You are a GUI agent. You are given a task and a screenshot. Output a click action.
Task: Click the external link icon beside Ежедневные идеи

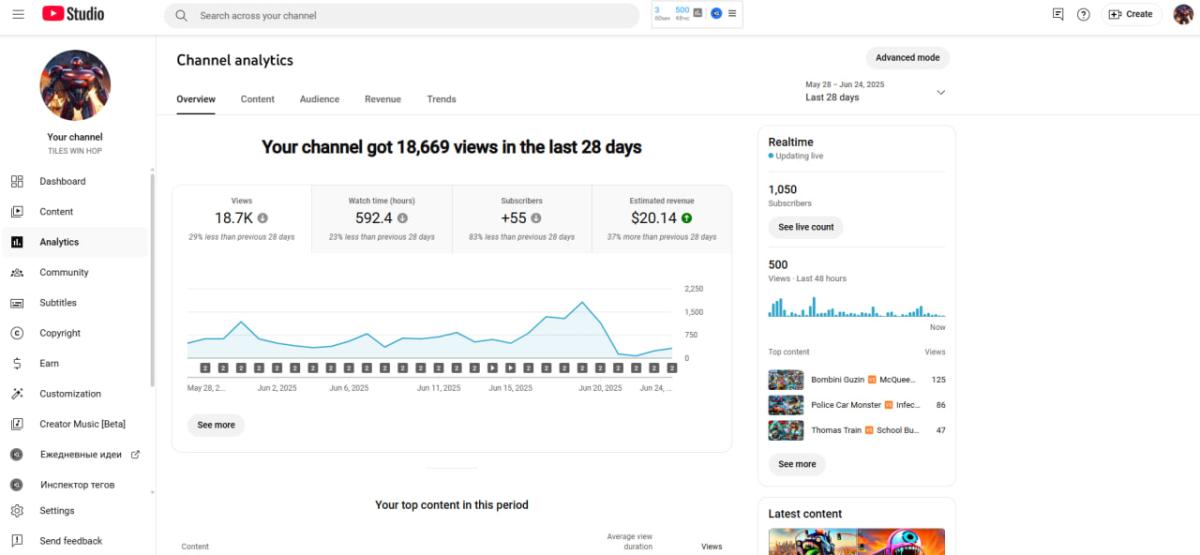click(x=136, y=454)
